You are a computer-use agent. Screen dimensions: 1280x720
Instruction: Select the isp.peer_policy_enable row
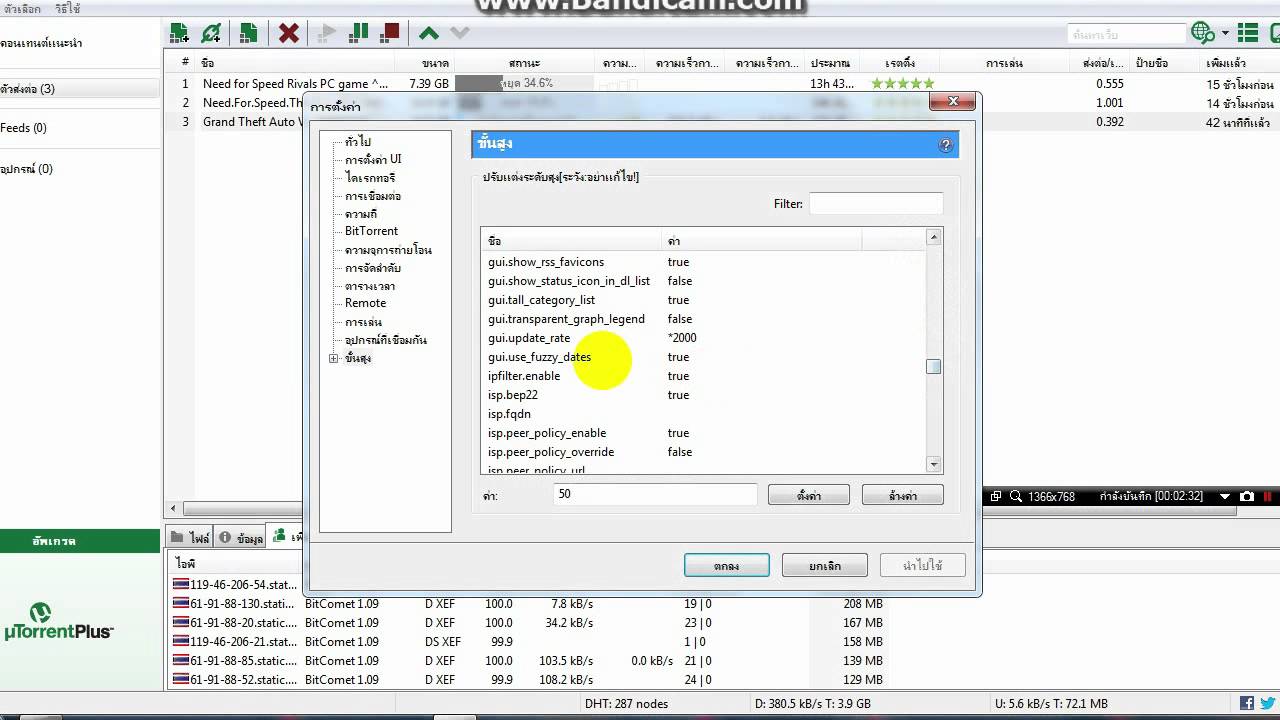(702, 433)
